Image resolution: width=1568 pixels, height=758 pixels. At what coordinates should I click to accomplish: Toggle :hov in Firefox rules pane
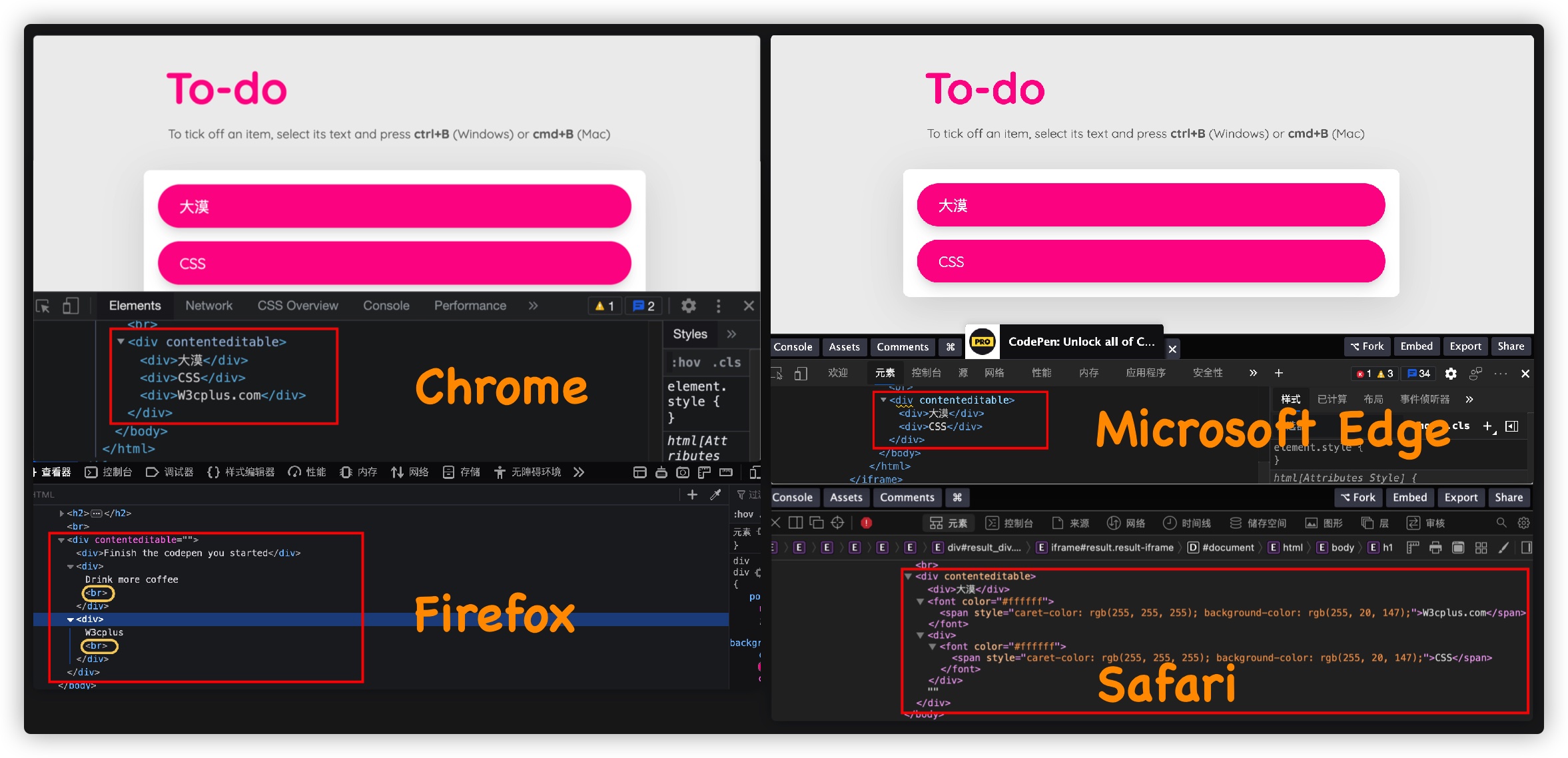743,514
